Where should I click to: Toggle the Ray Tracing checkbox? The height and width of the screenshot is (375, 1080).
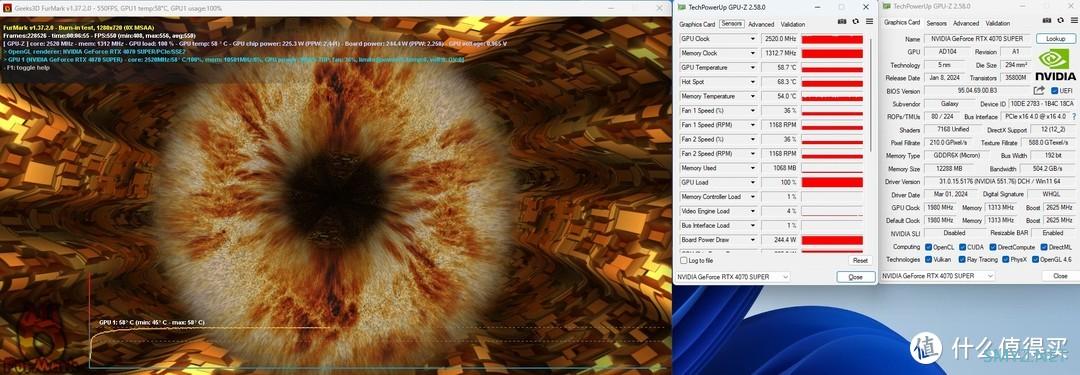962,260
